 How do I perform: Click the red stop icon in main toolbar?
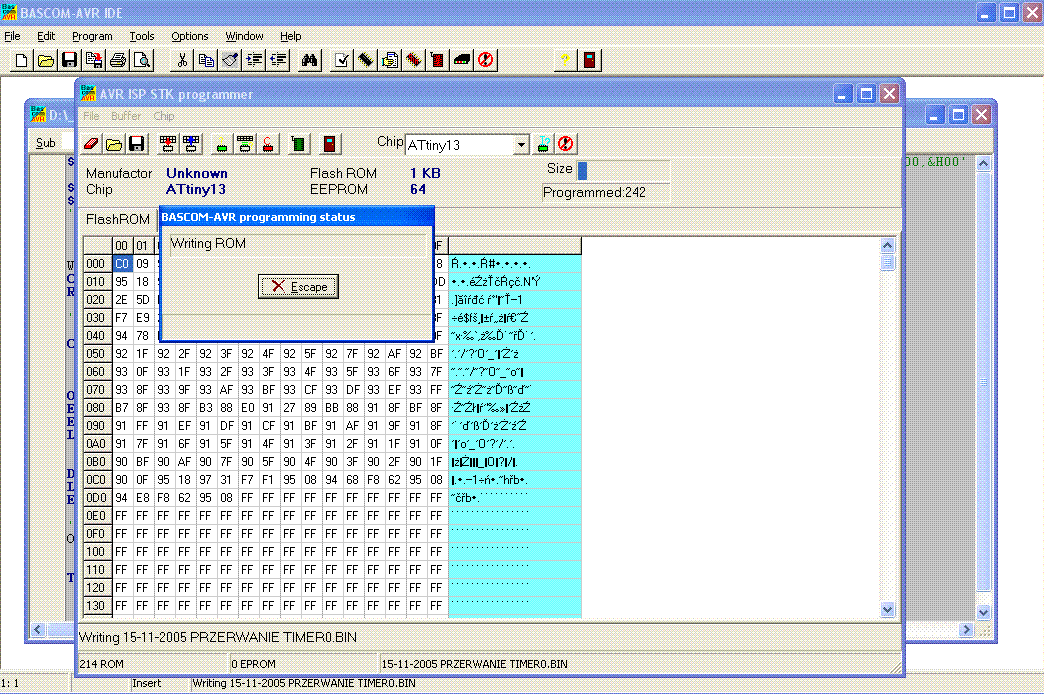coord(485,61)
